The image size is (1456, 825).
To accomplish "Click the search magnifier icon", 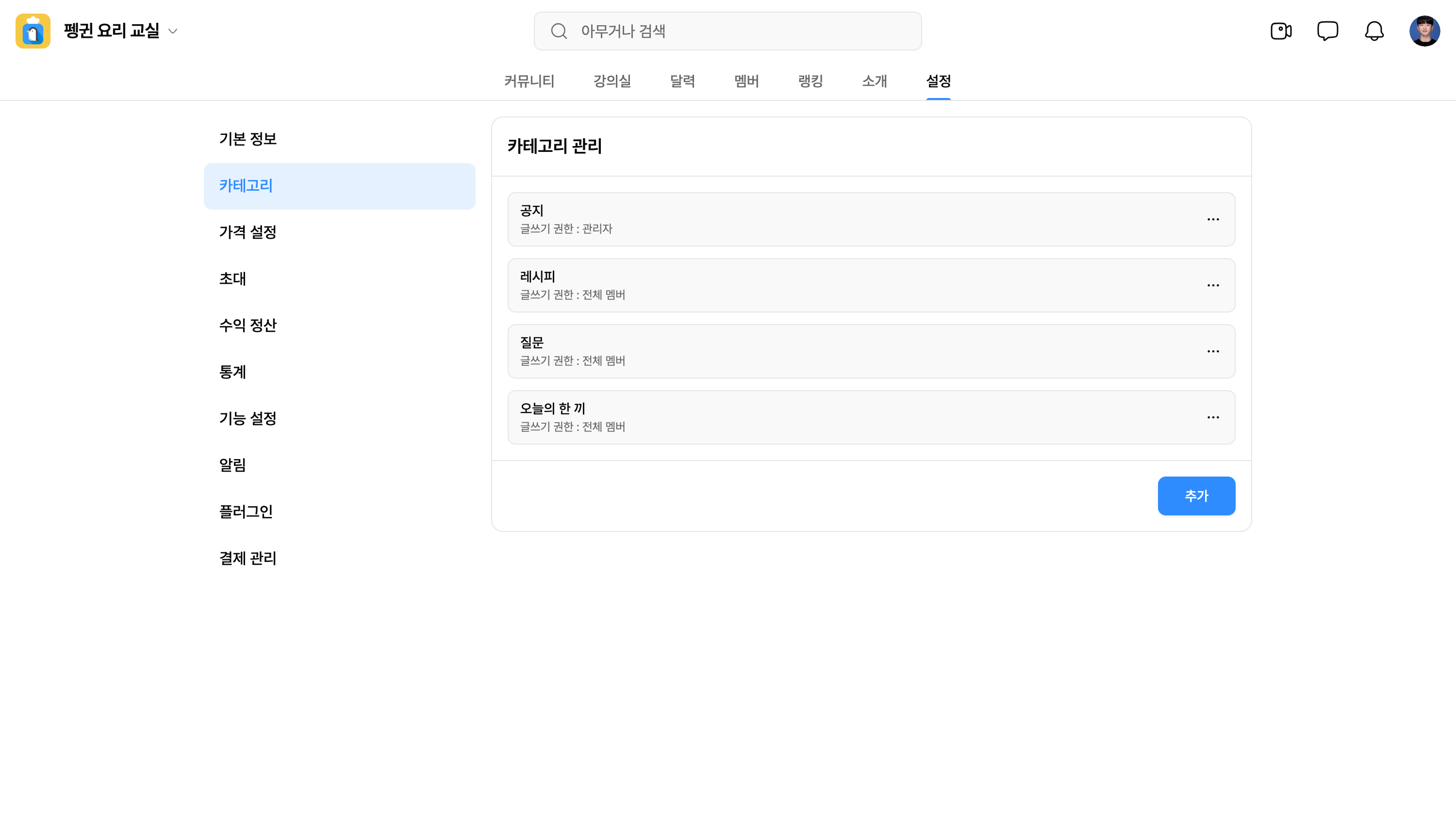I will tap(559, 31).
